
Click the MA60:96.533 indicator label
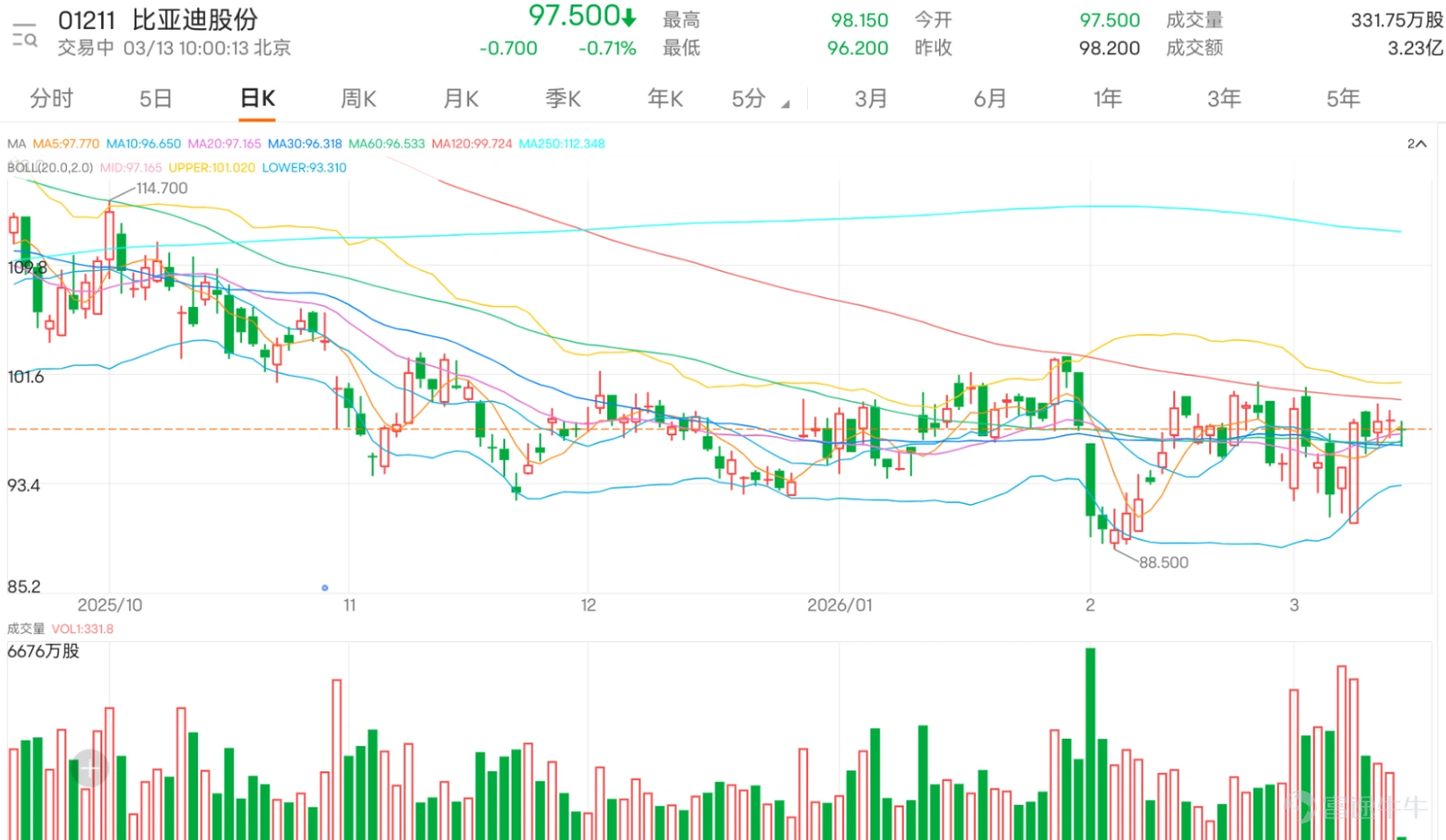coord(387,144)
